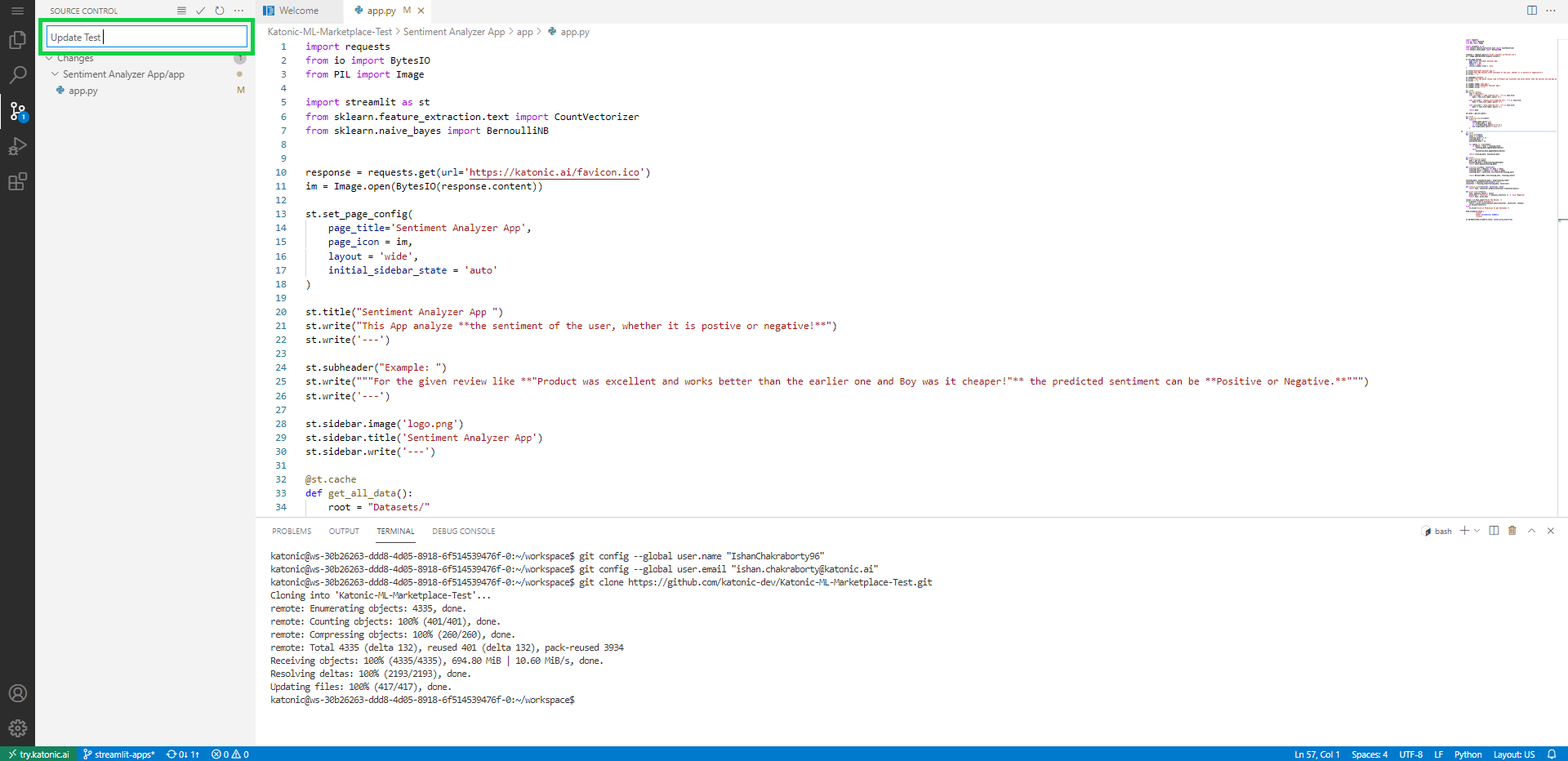Click the git clone command line in terminal
The width and height of the screenshot is (1568, 761).
pos(601,582)
